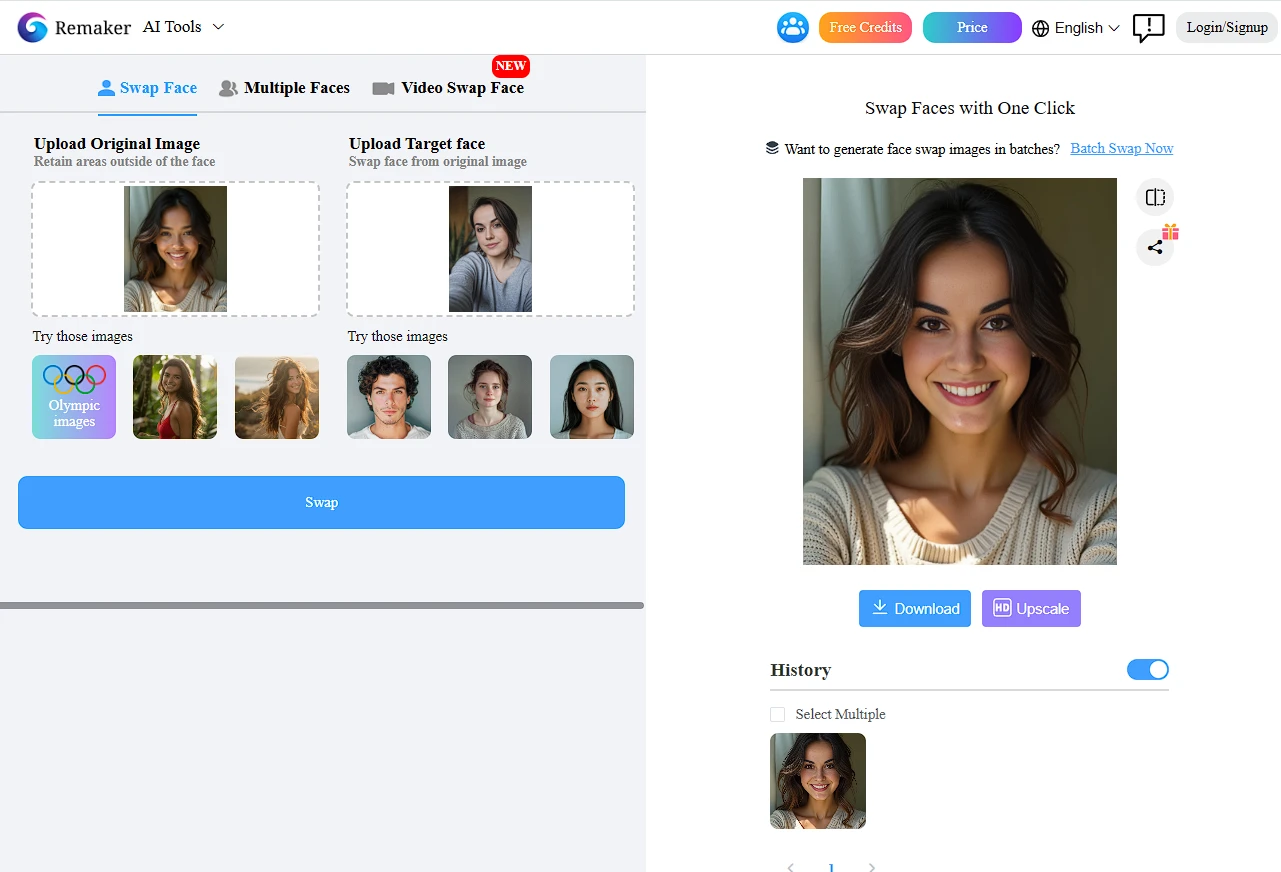Open the Video Swap Face tab
This screenshot has height=872, width=1281.
click(449, 88)
